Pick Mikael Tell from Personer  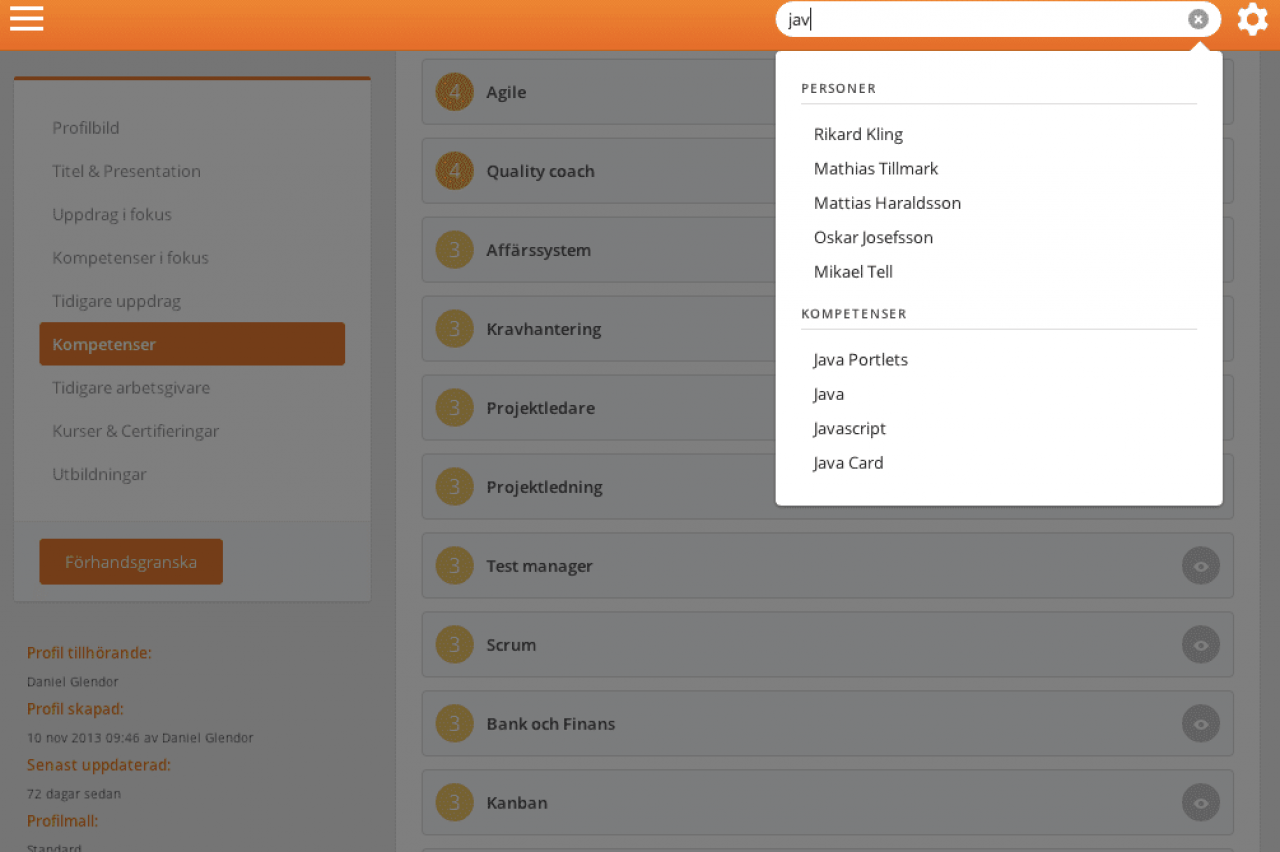[x=853, y=271]
